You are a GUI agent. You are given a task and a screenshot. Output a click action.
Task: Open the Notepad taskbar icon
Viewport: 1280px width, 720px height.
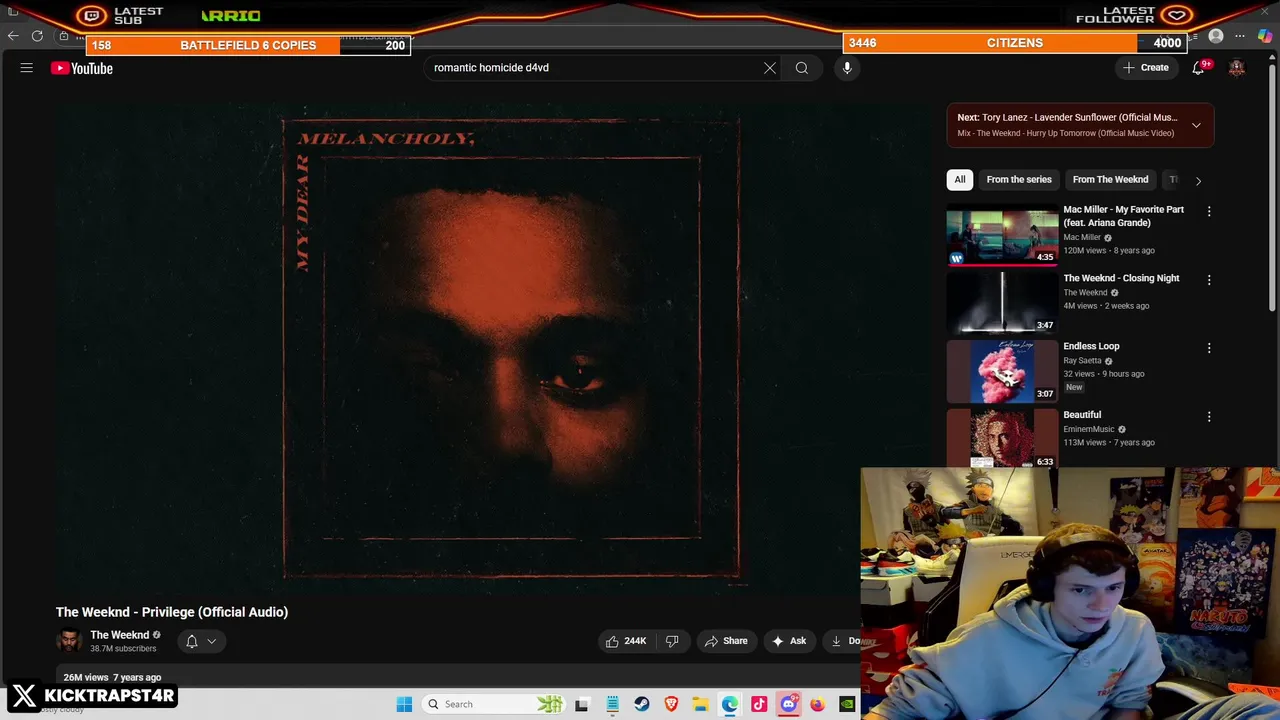(x=612, y=704)
